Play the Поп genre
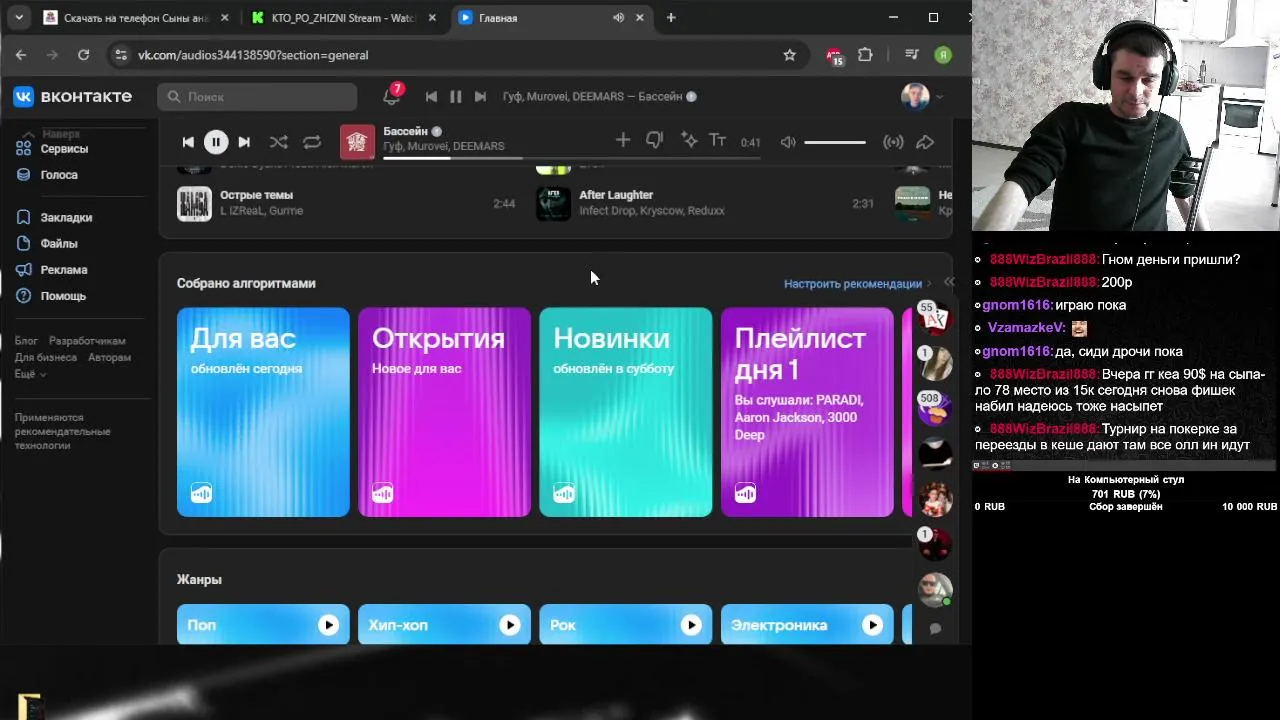The image size is (1280, 720). tap(328, 625)
